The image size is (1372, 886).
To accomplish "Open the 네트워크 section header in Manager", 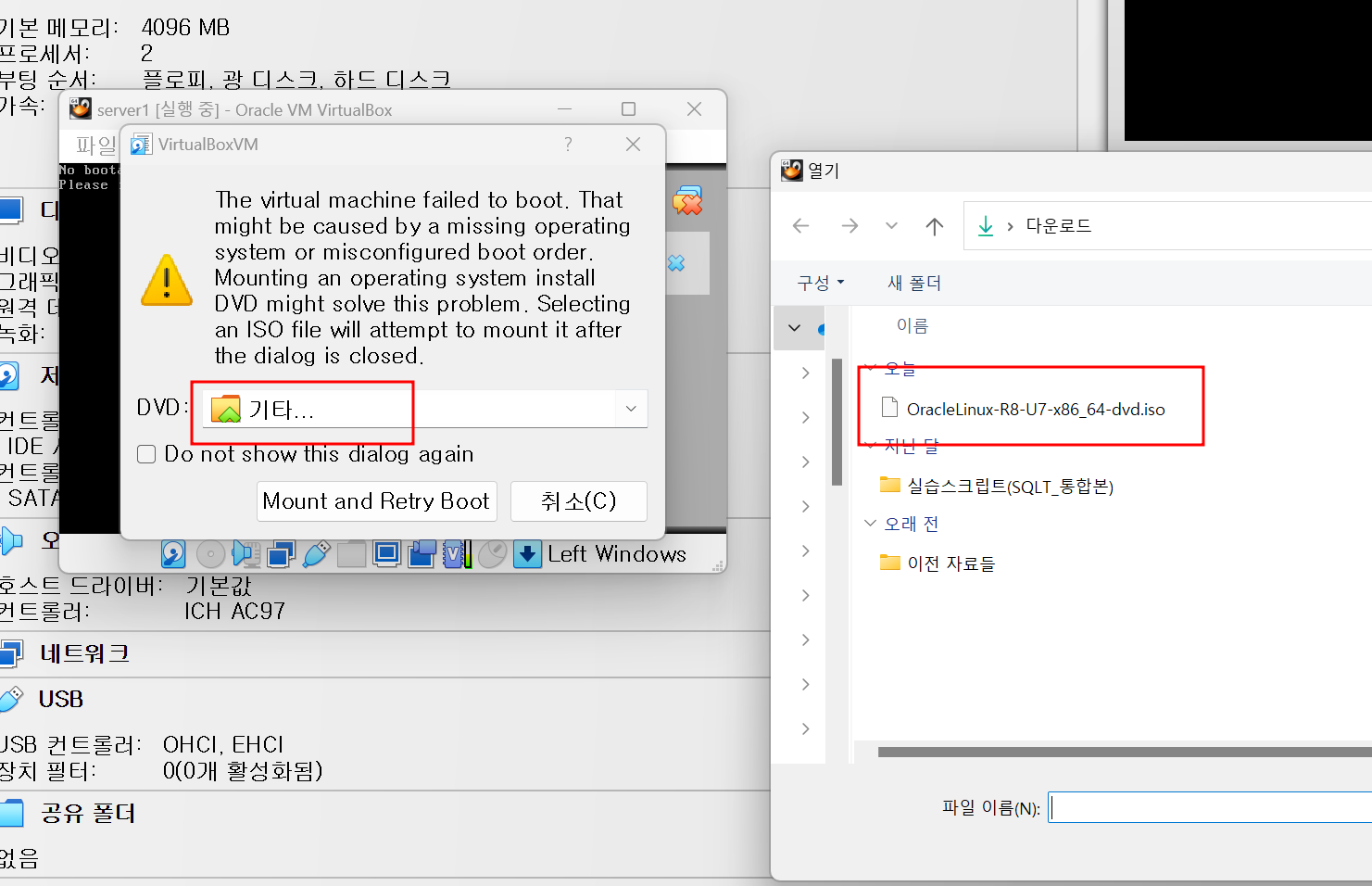I will [84, 654].
